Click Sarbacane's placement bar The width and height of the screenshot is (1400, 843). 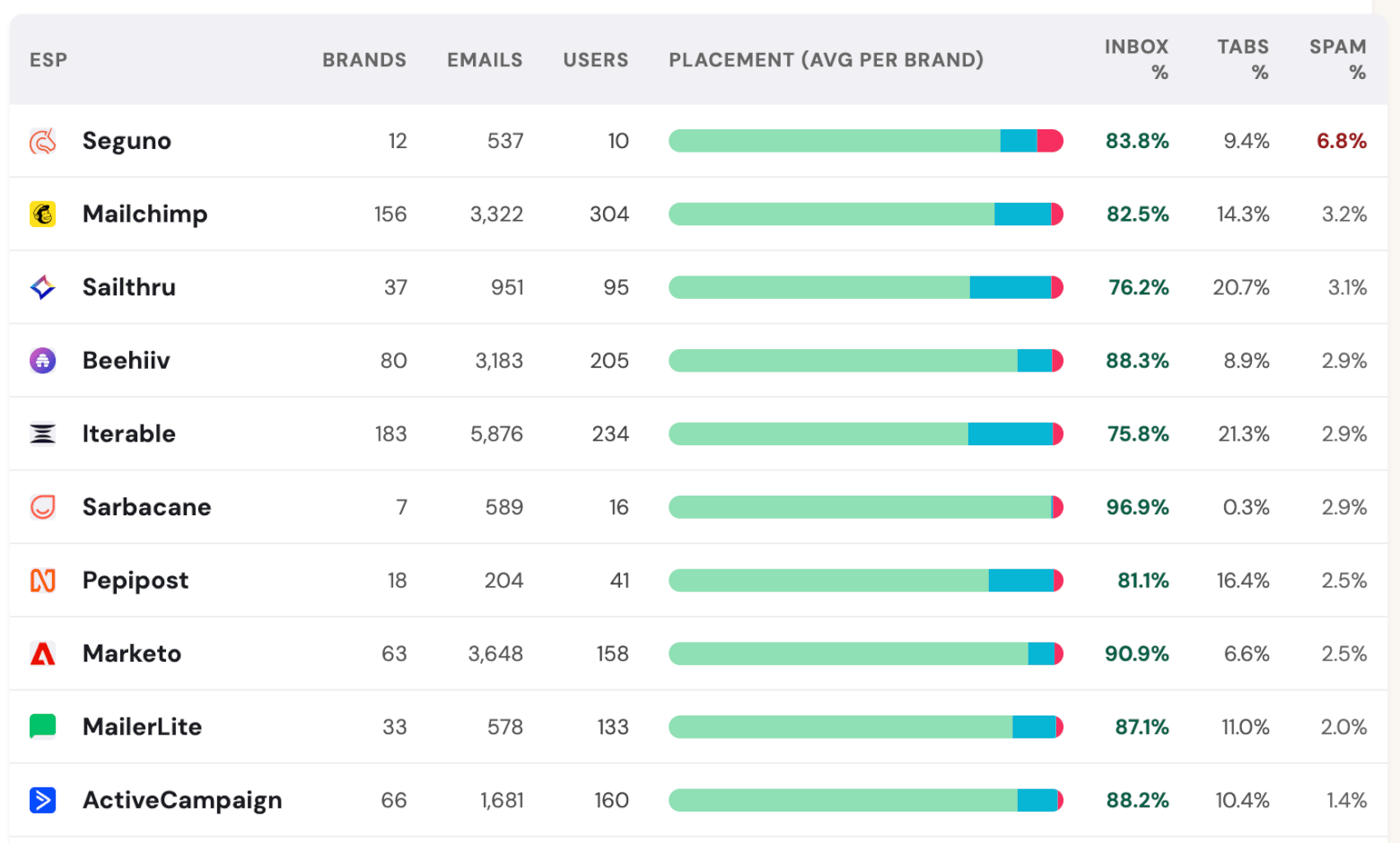(x=866, y=507)
